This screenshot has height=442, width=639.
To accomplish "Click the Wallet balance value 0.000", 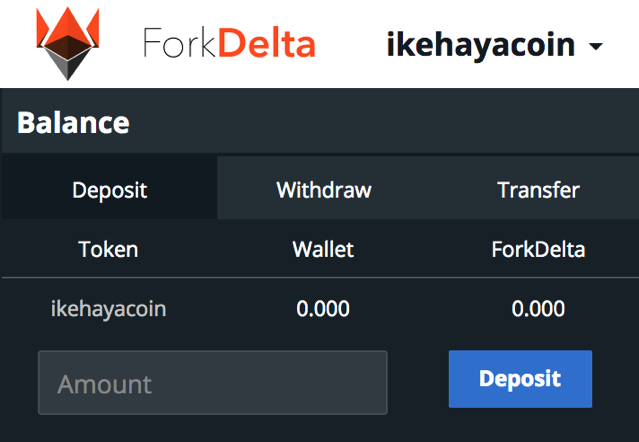I will click(323, 308).
